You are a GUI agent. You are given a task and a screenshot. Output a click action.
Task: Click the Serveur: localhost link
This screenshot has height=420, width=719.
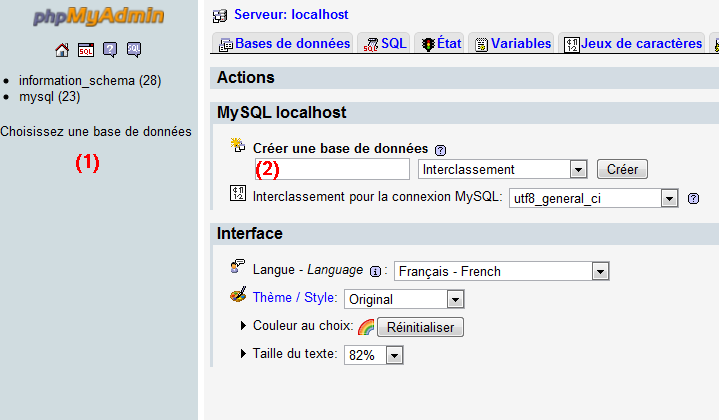pos(291,15)
